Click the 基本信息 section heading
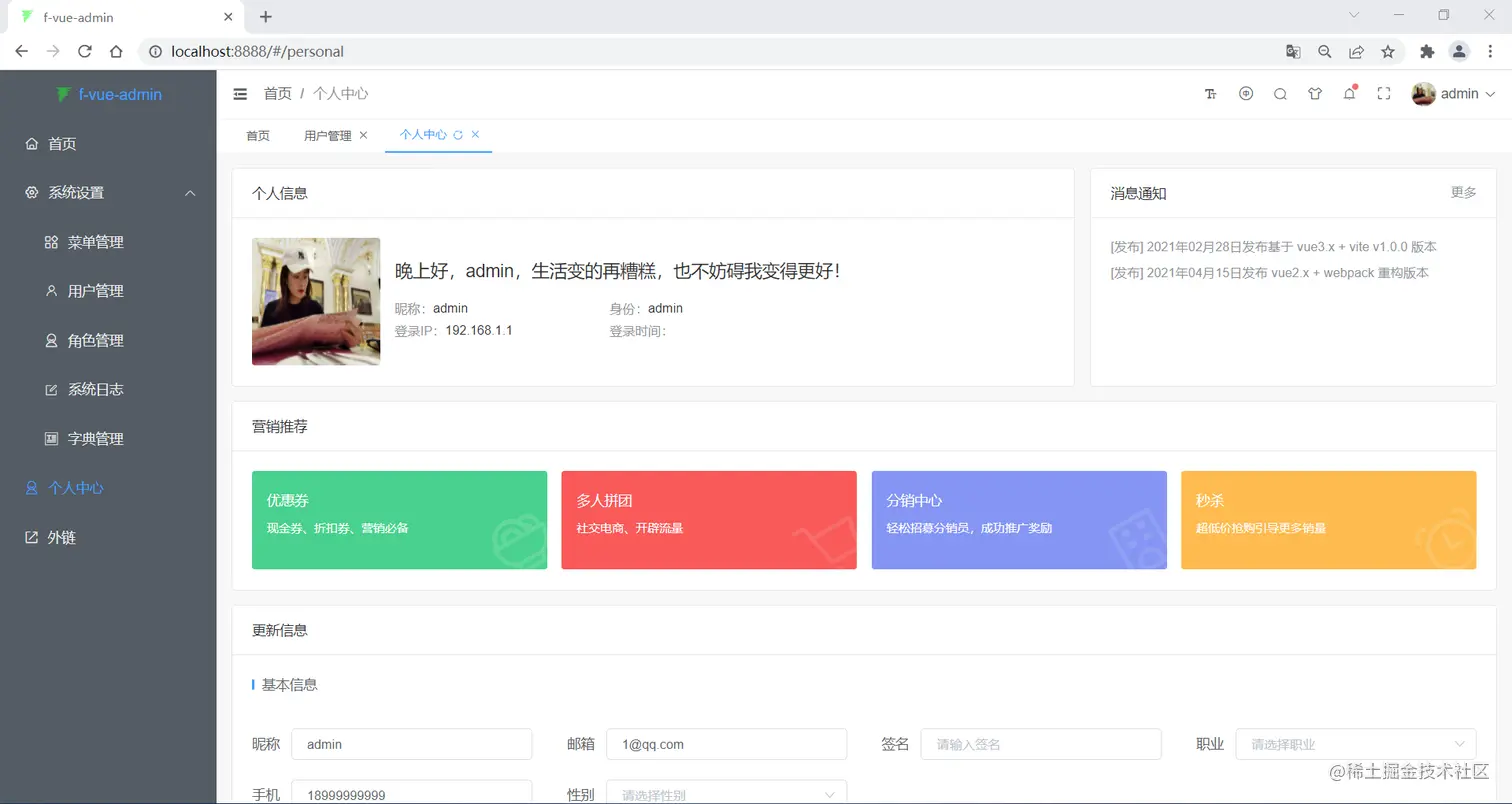Image resolution: width=1512 pixels, height=804 pixels. (x=290, y=685)
